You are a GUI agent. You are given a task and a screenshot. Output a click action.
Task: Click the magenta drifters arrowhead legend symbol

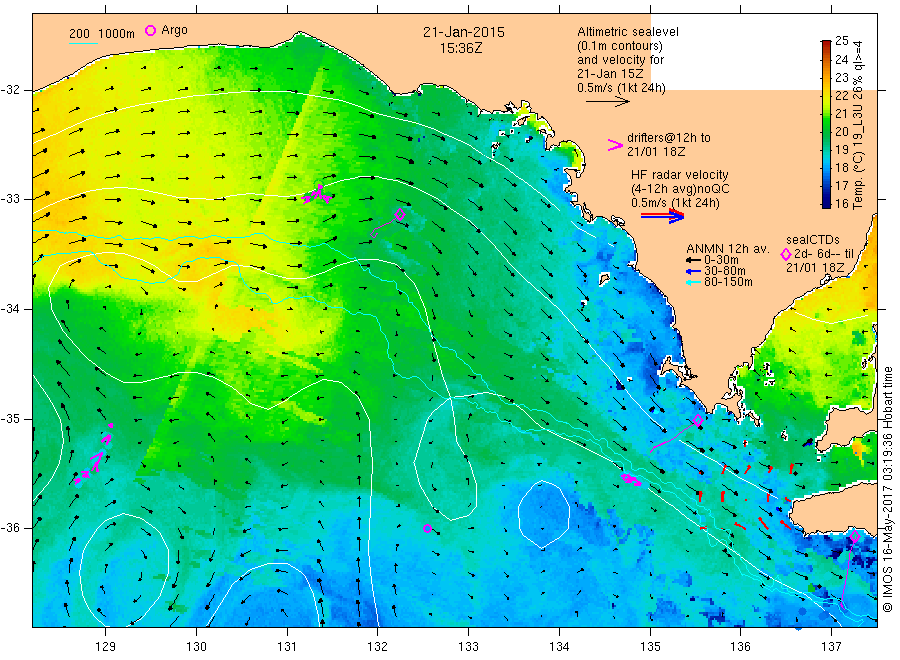pos(615,145)
